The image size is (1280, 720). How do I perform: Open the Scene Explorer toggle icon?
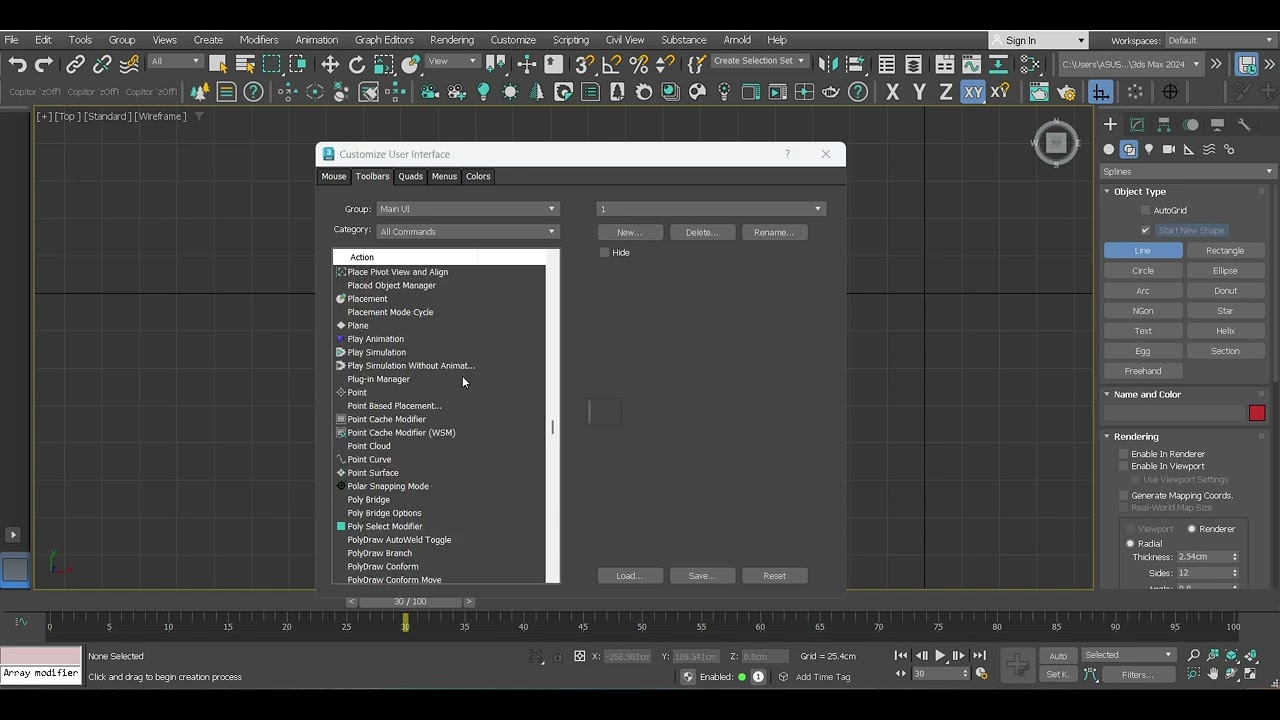[x=886, y=64]
